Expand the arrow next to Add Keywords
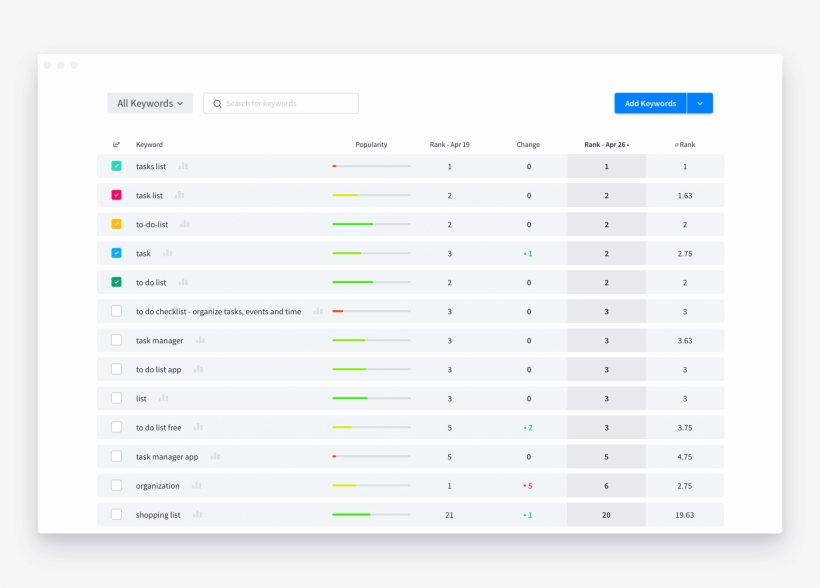 (x=700, y=103)
